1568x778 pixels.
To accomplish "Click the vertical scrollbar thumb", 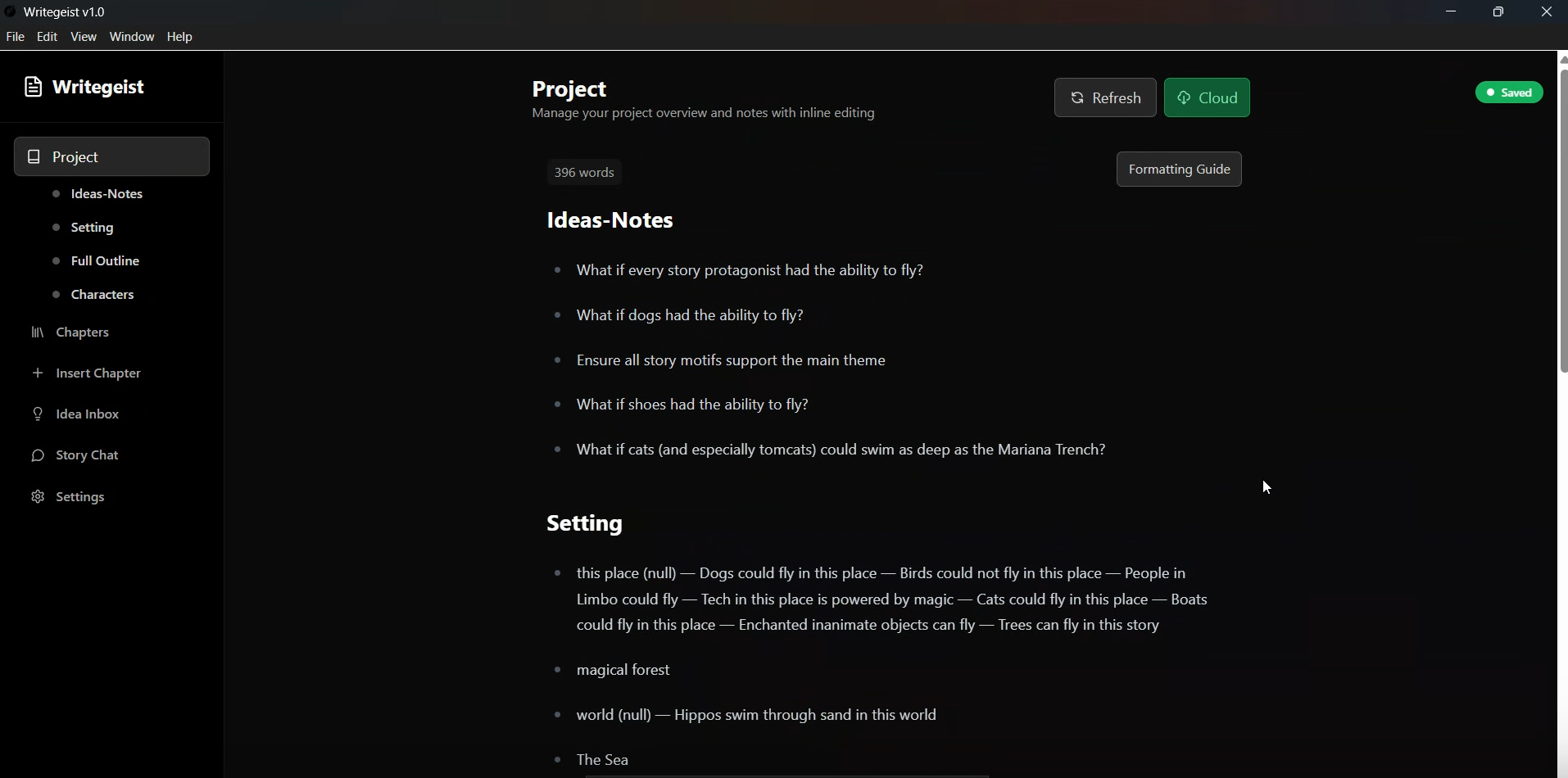I will (1562, 221).
